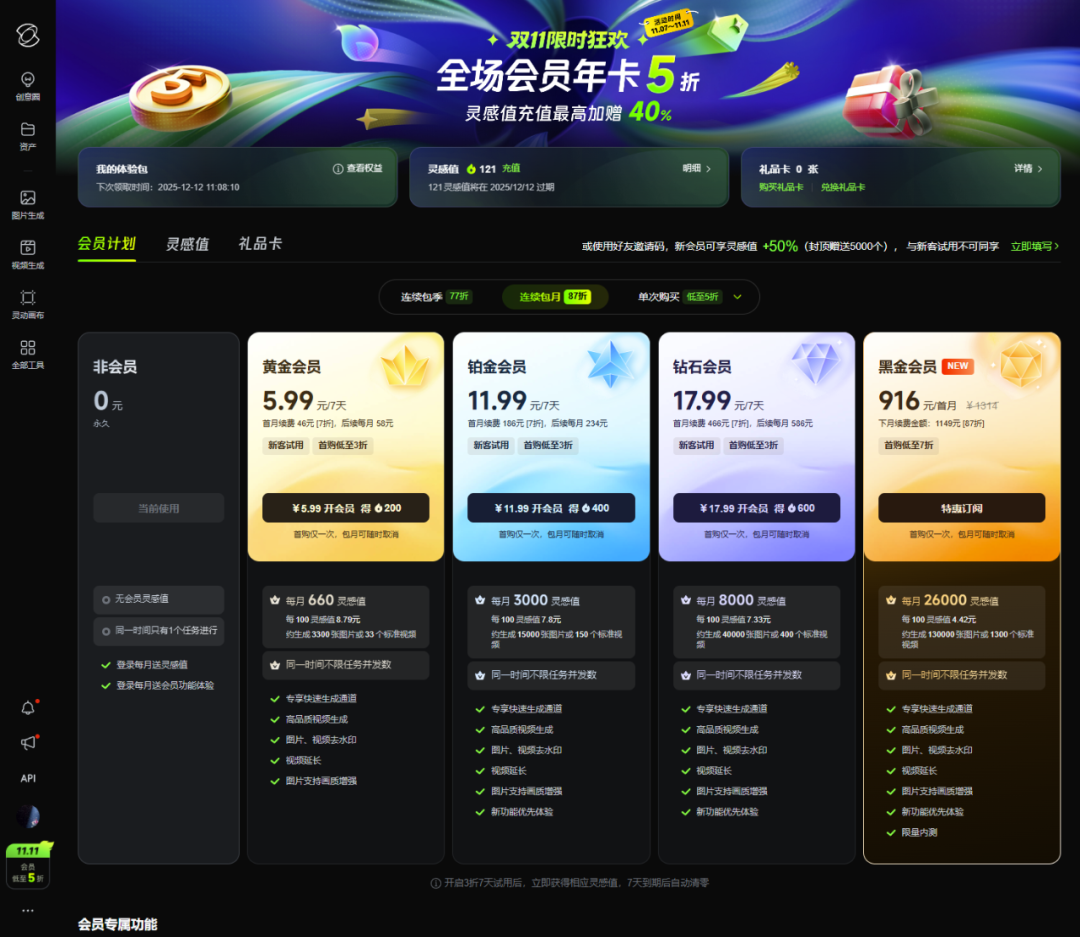The height and width of the screenshot is (937, 1080).
Task: Switch to the 灵感值 tab
Action: pyautogui.click(x=187, y=244)
